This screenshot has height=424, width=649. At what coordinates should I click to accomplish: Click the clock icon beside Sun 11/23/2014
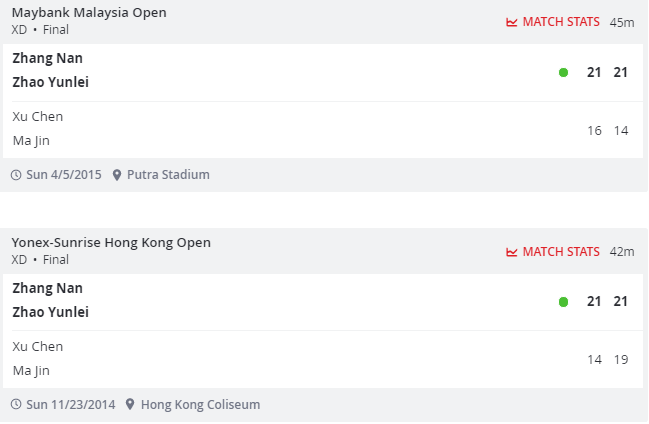tap(16, 405)
